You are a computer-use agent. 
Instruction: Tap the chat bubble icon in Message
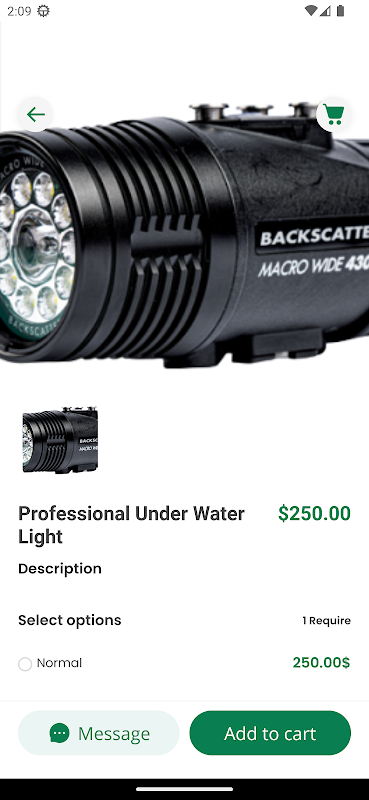[59, 733]
